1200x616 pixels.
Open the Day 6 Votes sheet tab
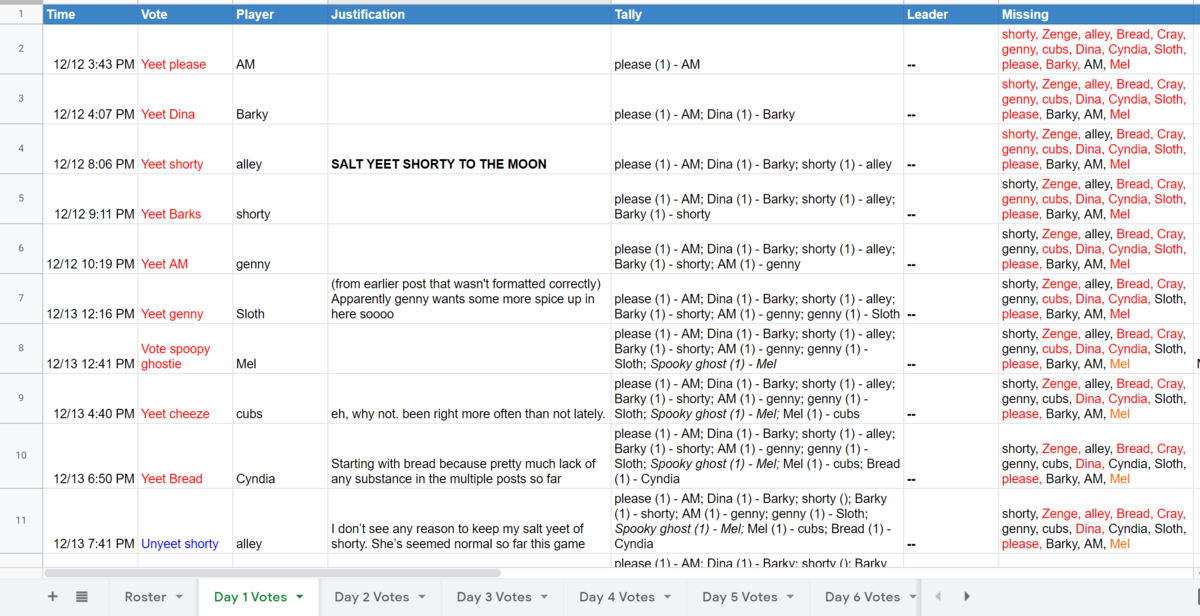(861, 597)
